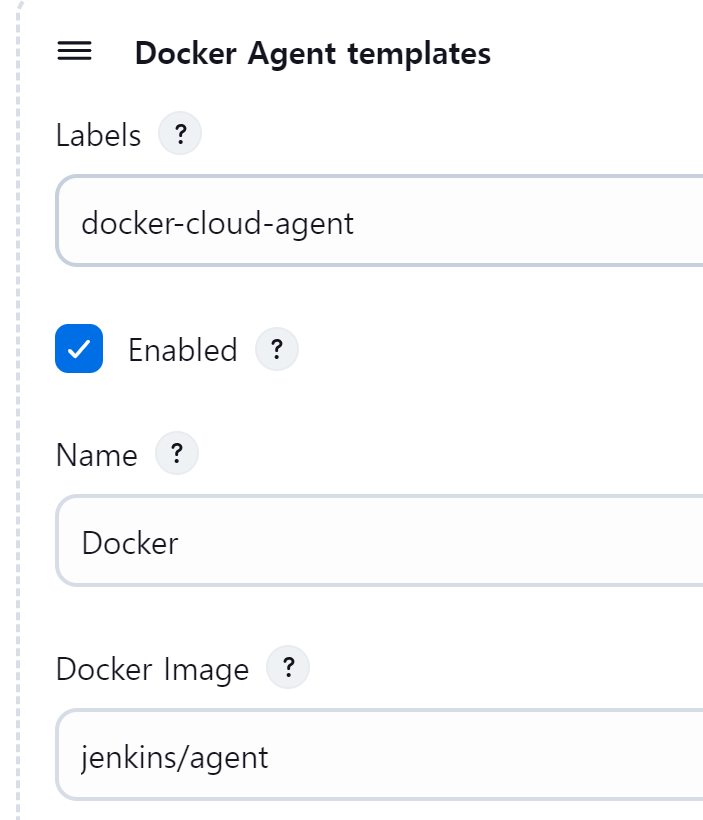
Task: Click the 'jenkins/agent' text in Docker Image
Action: [x=175, y=758]
